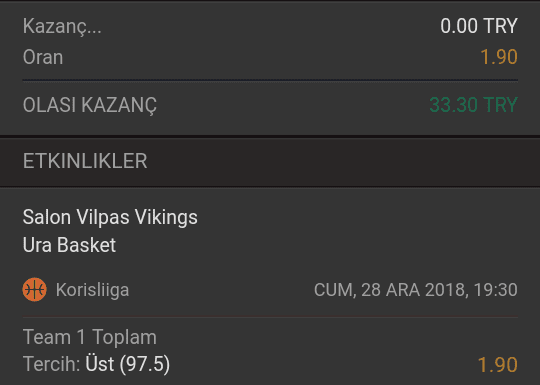The height and width of the screenshot is (385, 540).
Task: Click the OLASI KAZANÇ label
Action: coord(90,105)
